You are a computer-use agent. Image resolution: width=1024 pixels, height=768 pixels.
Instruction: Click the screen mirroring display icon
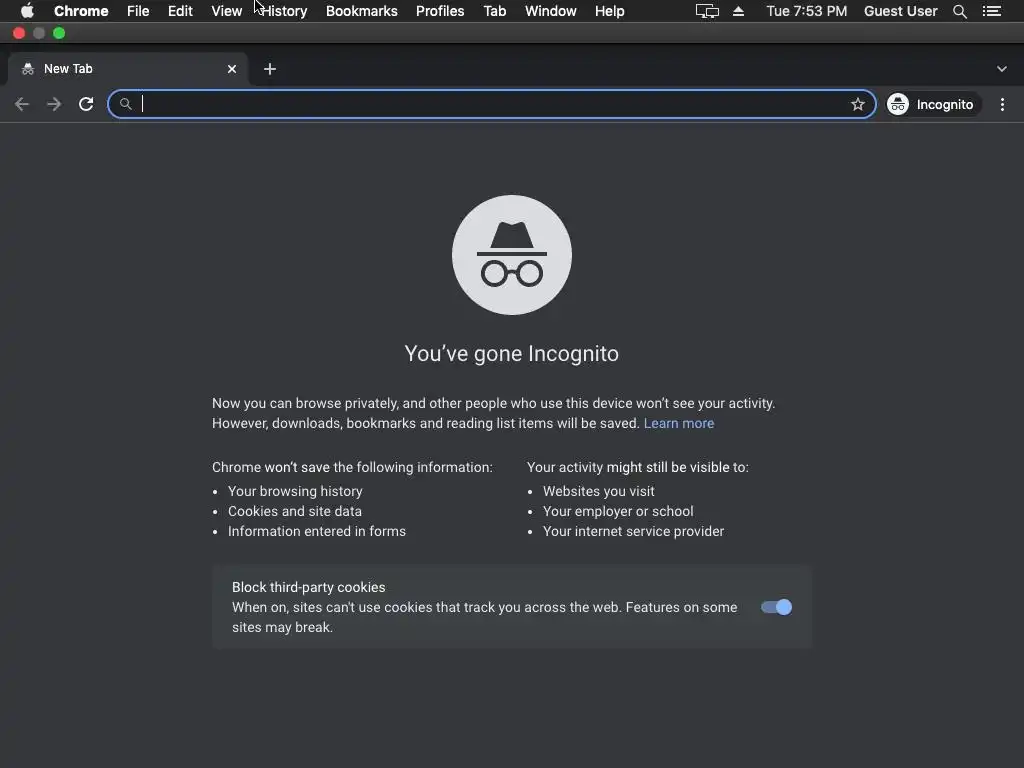pos(707,11)
